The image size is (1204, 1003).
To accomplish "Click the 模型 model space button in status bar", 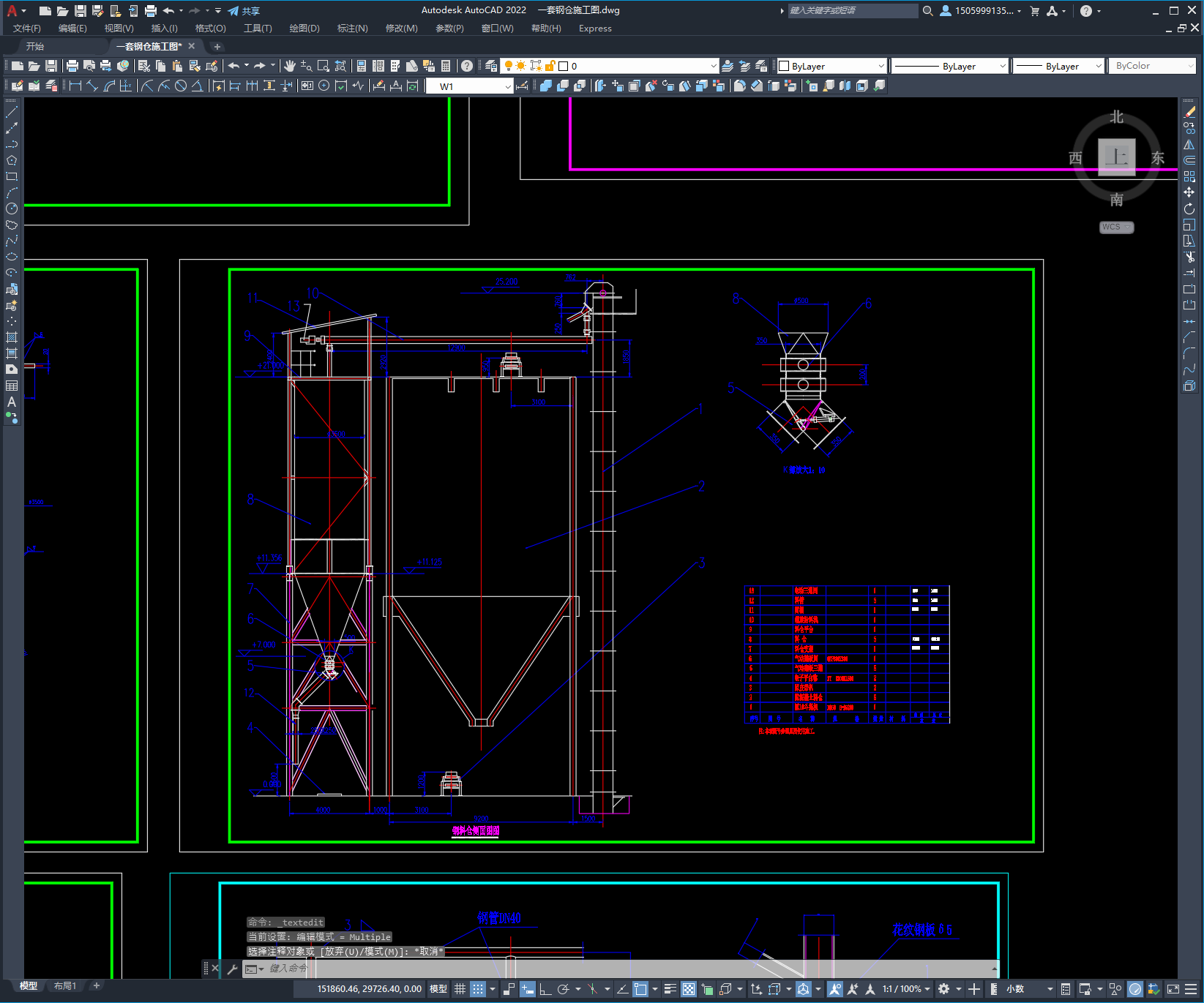I will tap(438, 989).
